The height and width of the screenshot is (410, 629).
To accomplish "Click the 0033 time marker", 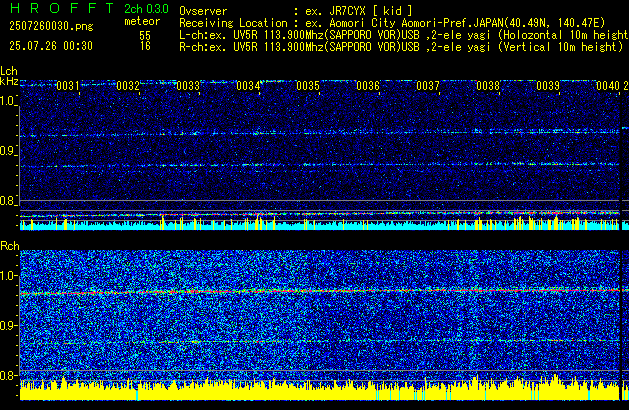I will [x=188, y=86].
